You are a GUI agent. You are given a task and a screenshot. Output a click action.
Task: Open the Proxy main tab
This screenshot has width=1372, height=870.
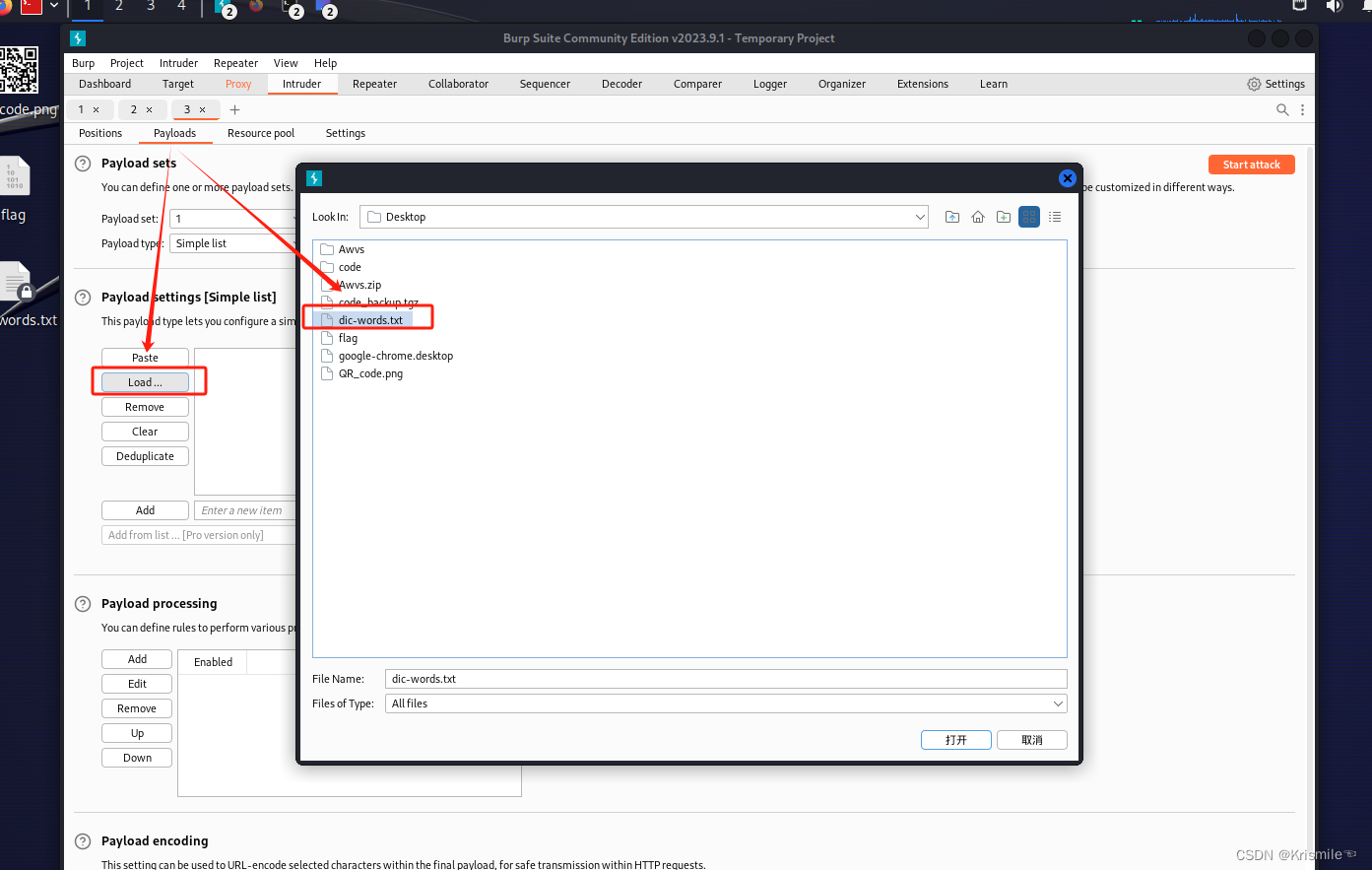coord(238,84)
